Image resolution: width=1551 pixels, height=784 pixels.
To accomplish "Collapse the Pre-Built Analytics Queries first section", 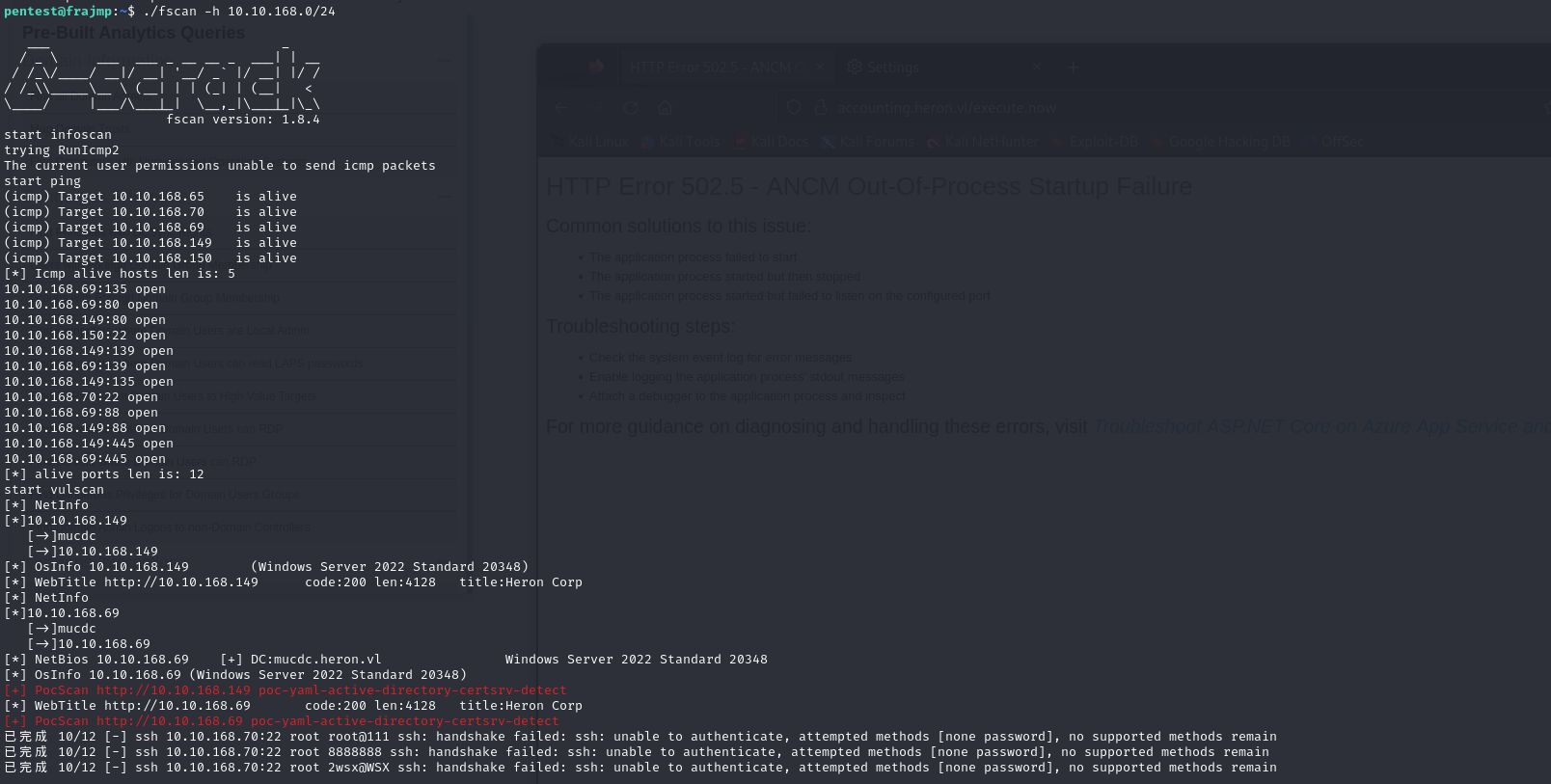I will coord(445,60).
